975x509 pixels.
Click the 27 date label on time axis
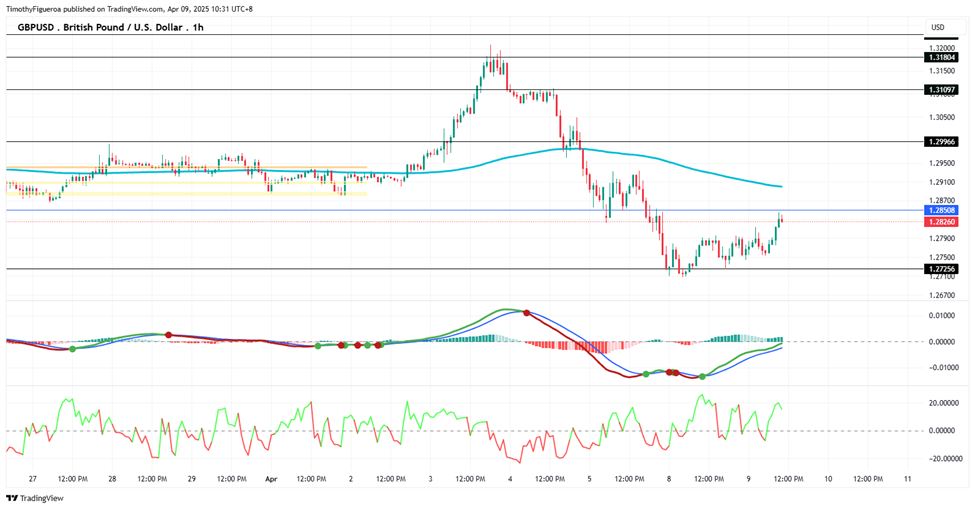[x=32, y=479]
